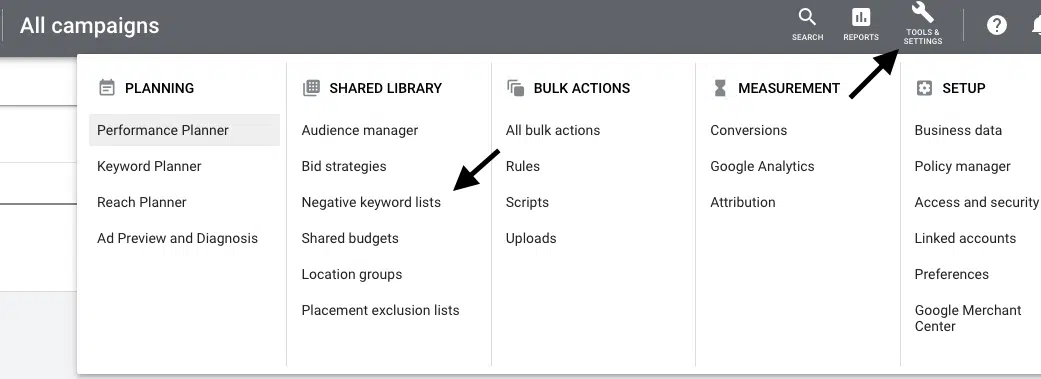This screenshot has width=1041, height=379.
Task: Click the Measurement hourglass icon
Action: [x=720, y=88]
